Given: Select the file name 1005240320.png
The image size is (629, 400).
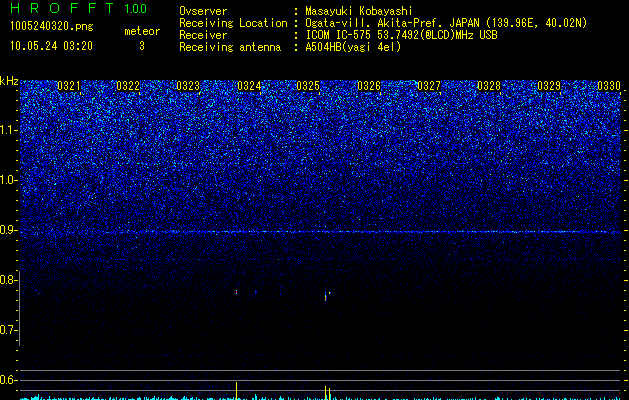Looking at the screenshot, I should (x=52, y=27).
